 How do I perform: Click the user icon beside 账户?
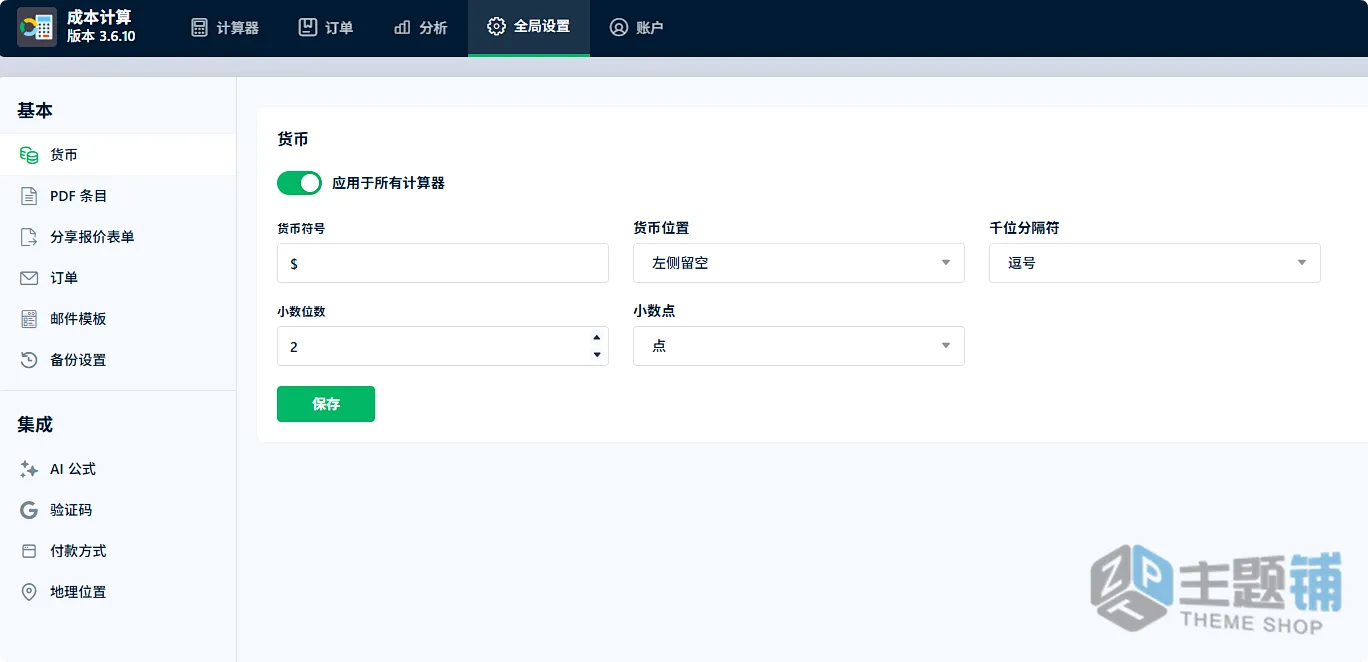(619, 27)
